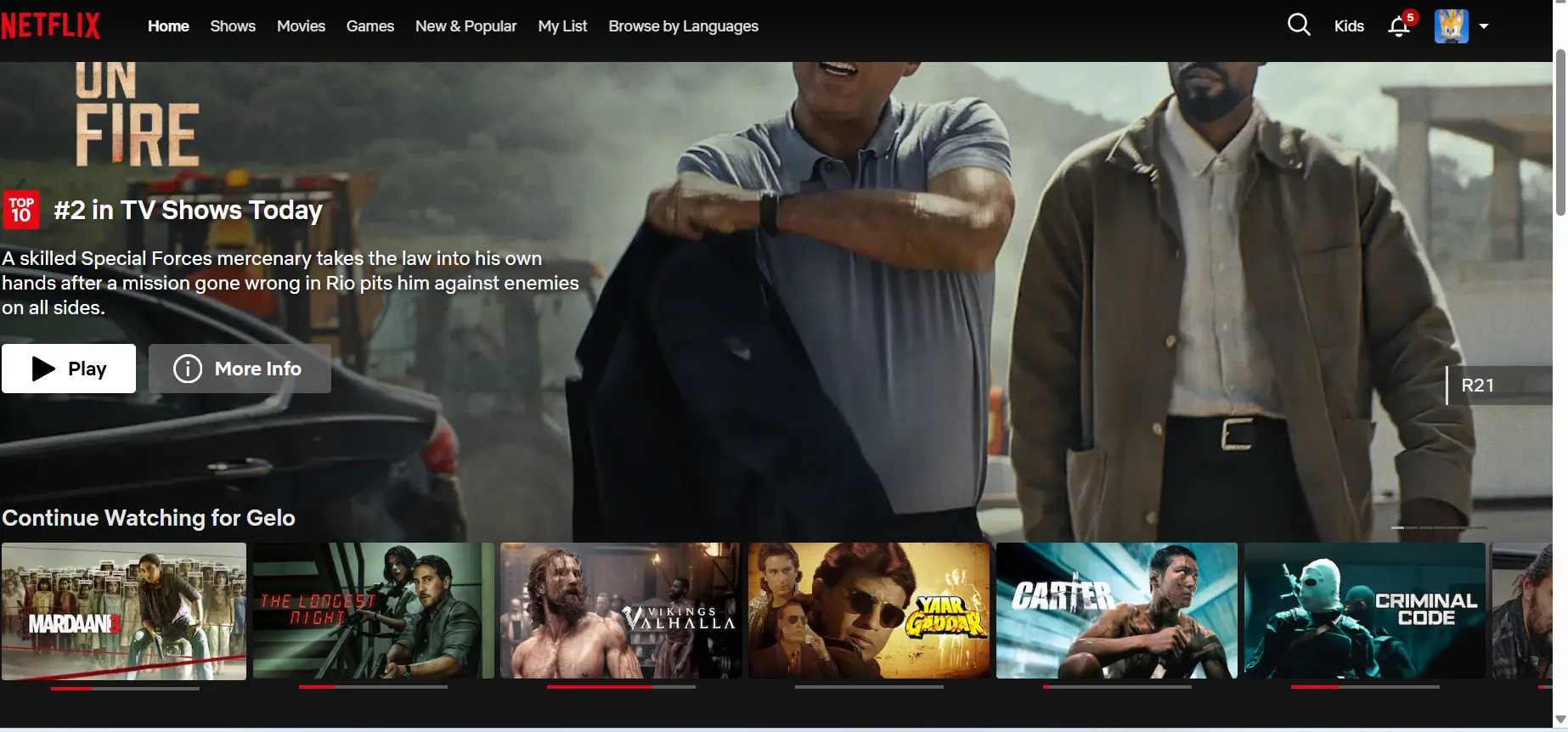Click the featured show synopsis text
Viewport: 1568px width, 732px height.
(290, 283)
